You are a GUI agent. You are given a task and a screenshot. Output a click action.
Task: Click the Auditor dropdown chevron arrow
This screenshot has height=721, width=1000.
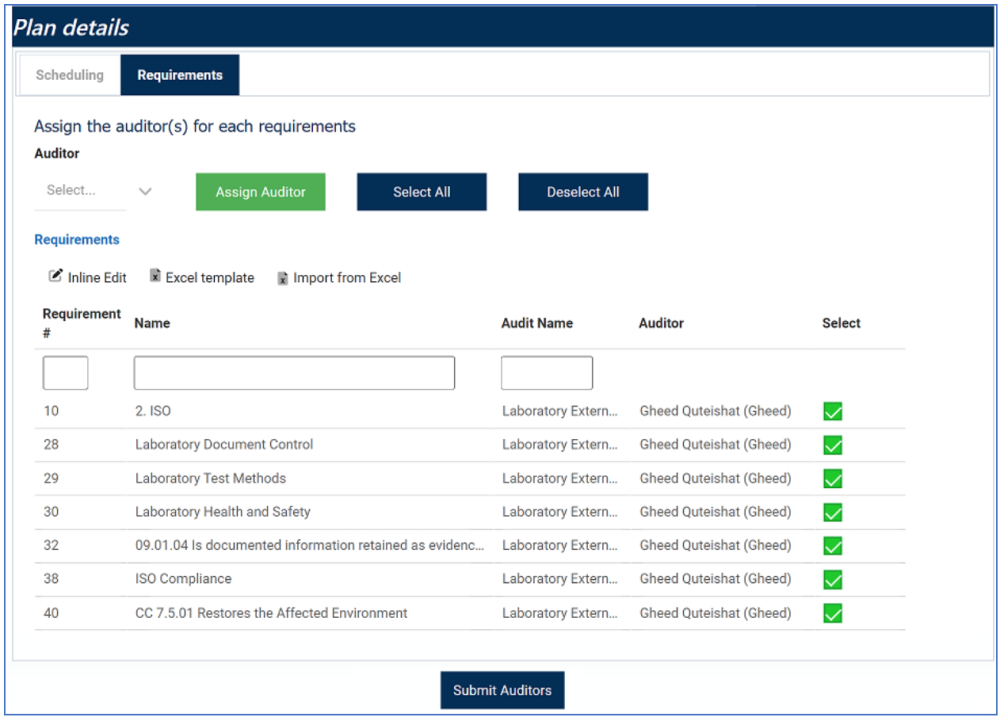coord(145,191)
